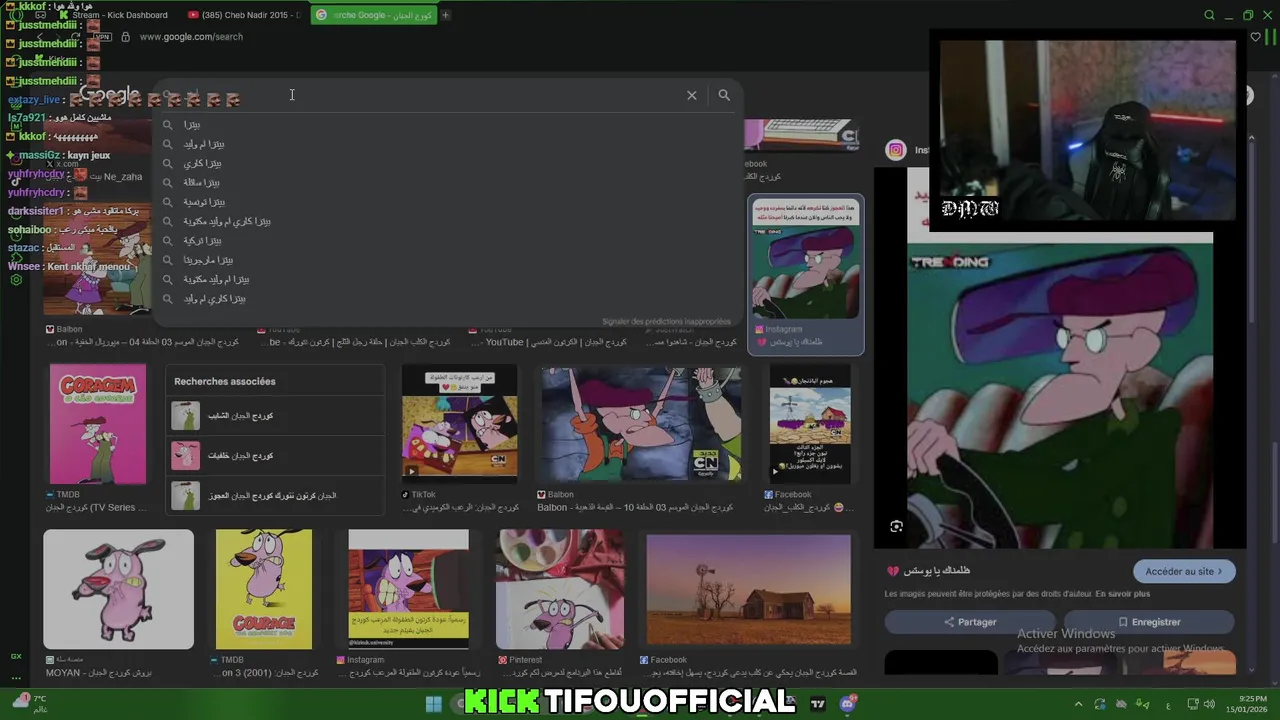Open the MOYAN Courage dog thumbnail on white
This screenshot has height=720, width=1280.
118,589
